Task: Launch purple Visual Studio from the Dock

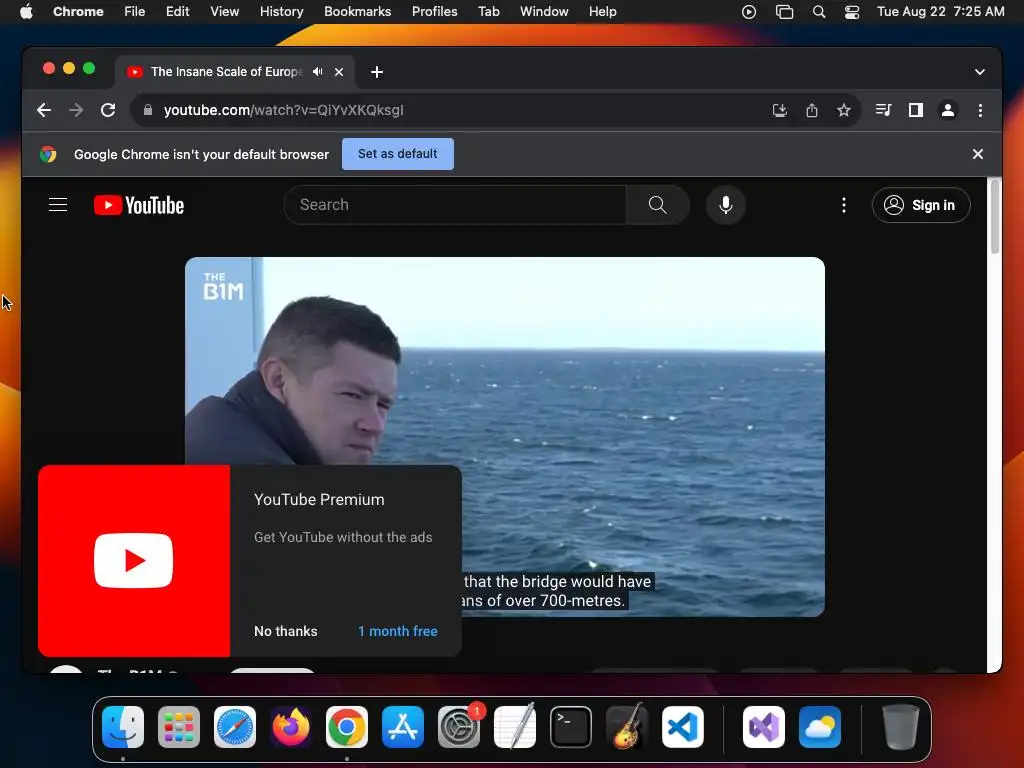Action: 764,727
